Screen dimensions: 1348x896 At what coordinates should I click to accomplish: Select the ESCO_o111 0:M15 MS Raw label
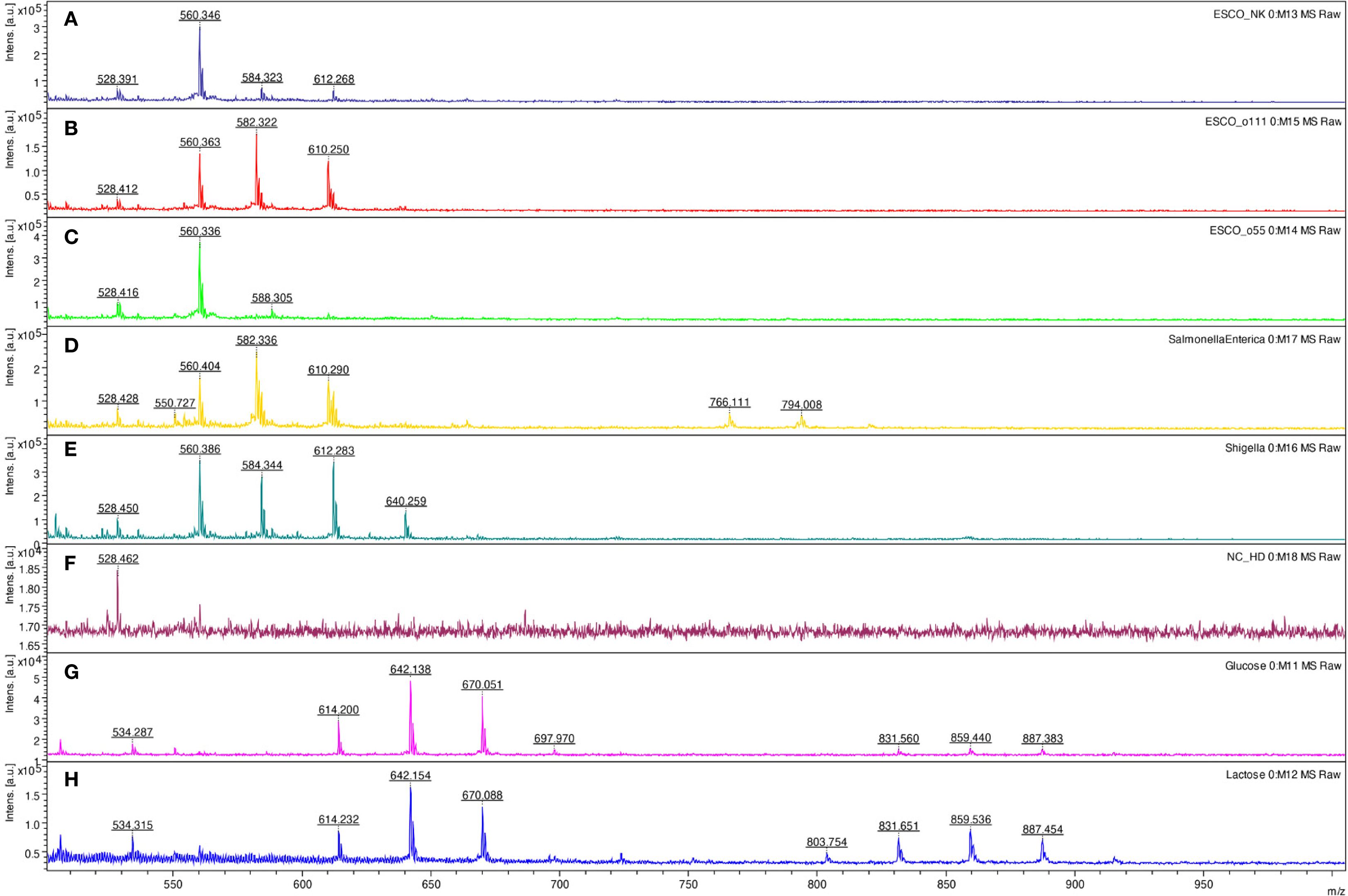1272,122
